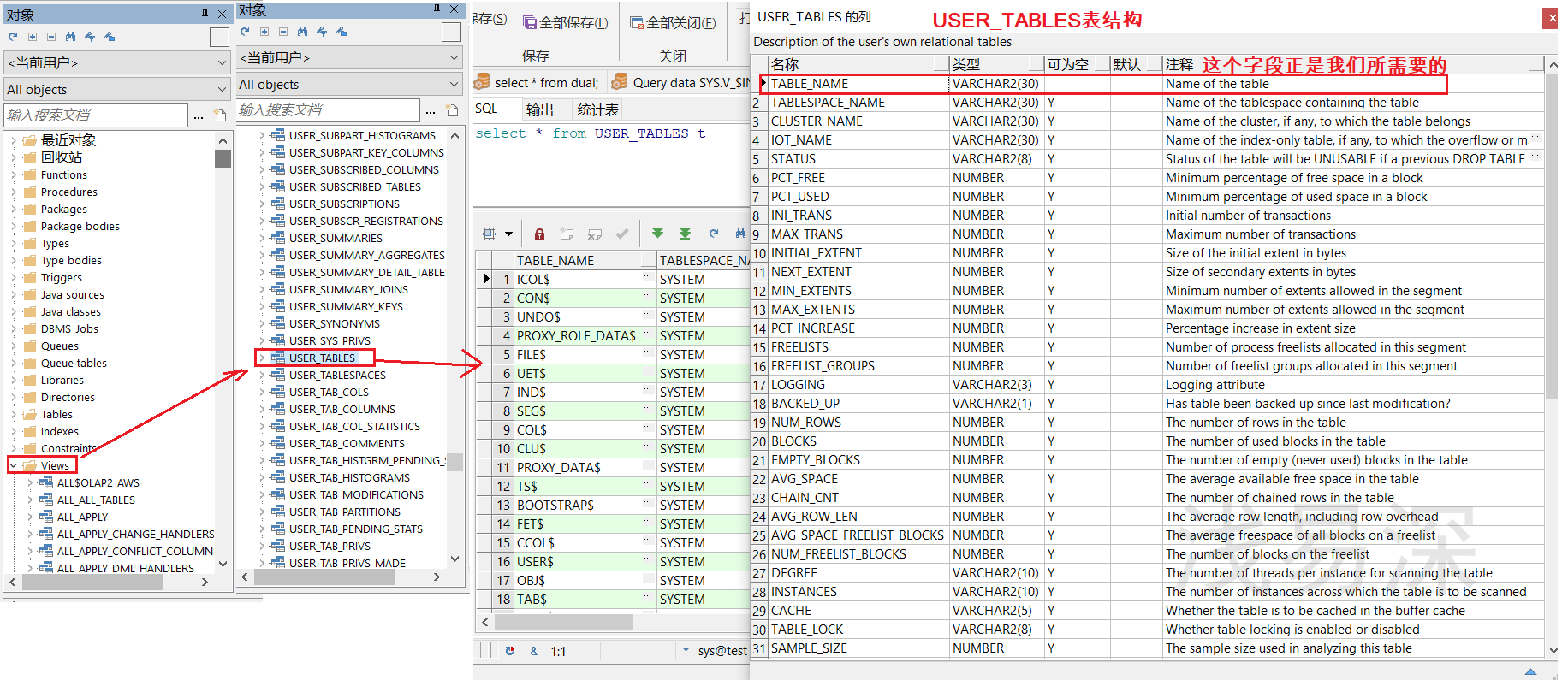
Task: Pin the second object panel
Action: [x=437, y=9]
